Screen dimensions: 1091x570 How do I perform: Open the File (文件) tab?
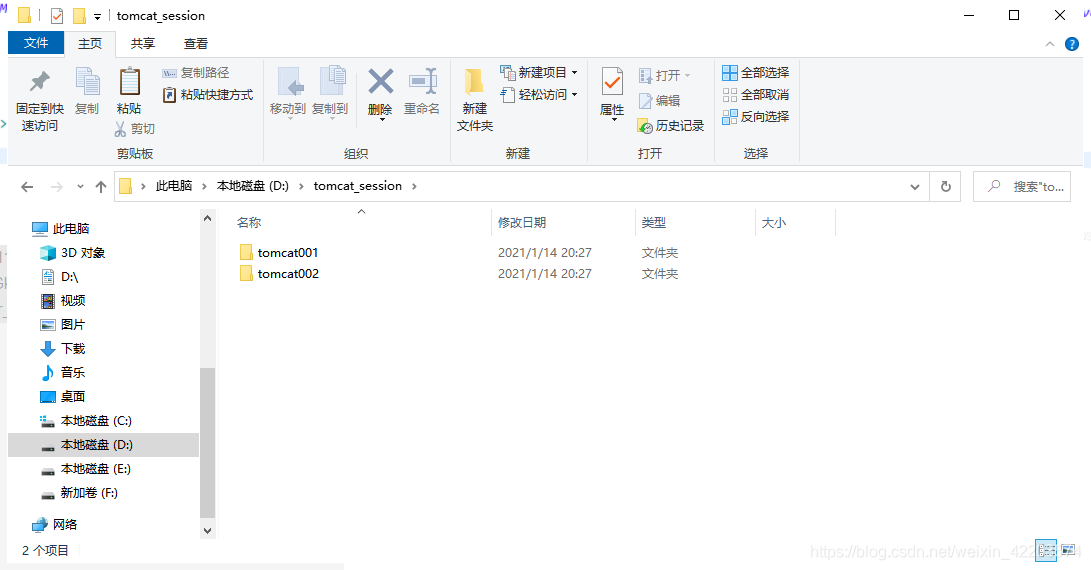pos(36,43)
